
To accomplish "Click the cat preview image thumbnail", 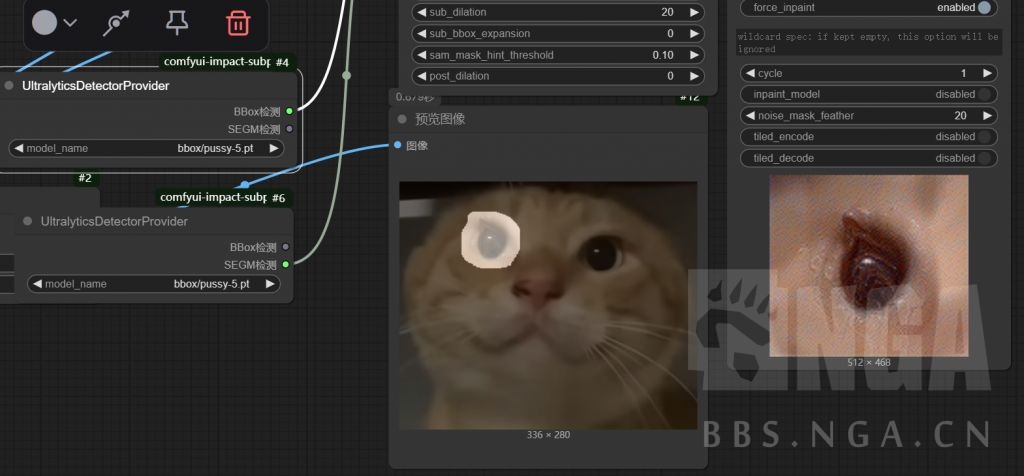I will (x=548, y=305).
